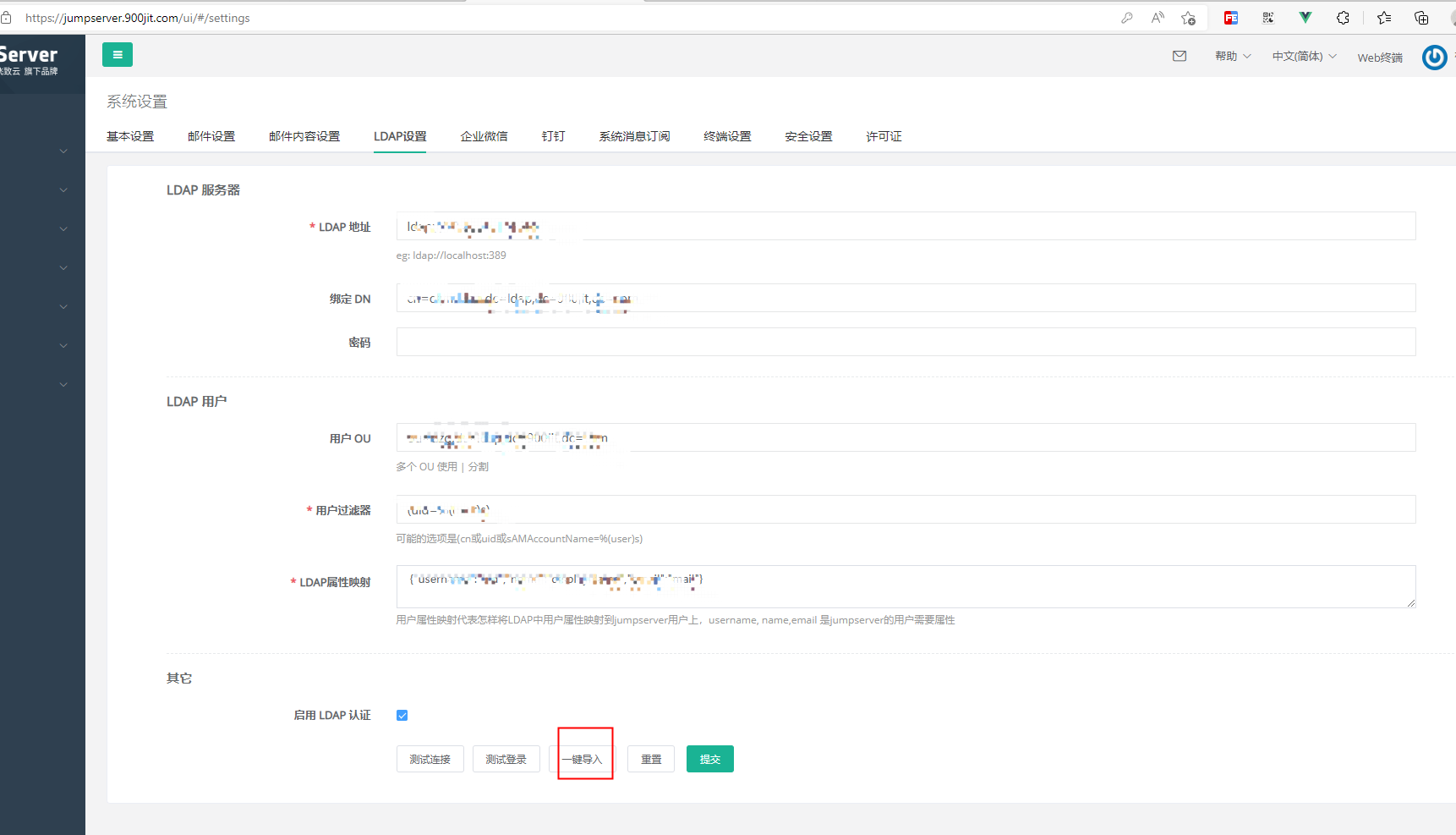Screen dimensions: 1456x835
Task: Click the 用户过滤器 input field
Action: (x=906, y=509)
